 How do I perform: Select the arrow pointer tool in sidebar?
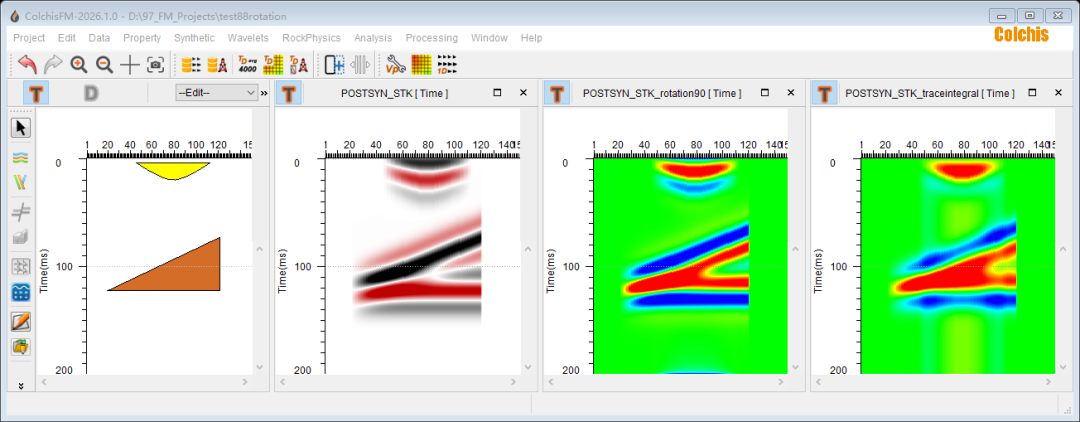(x=21, y=127)
